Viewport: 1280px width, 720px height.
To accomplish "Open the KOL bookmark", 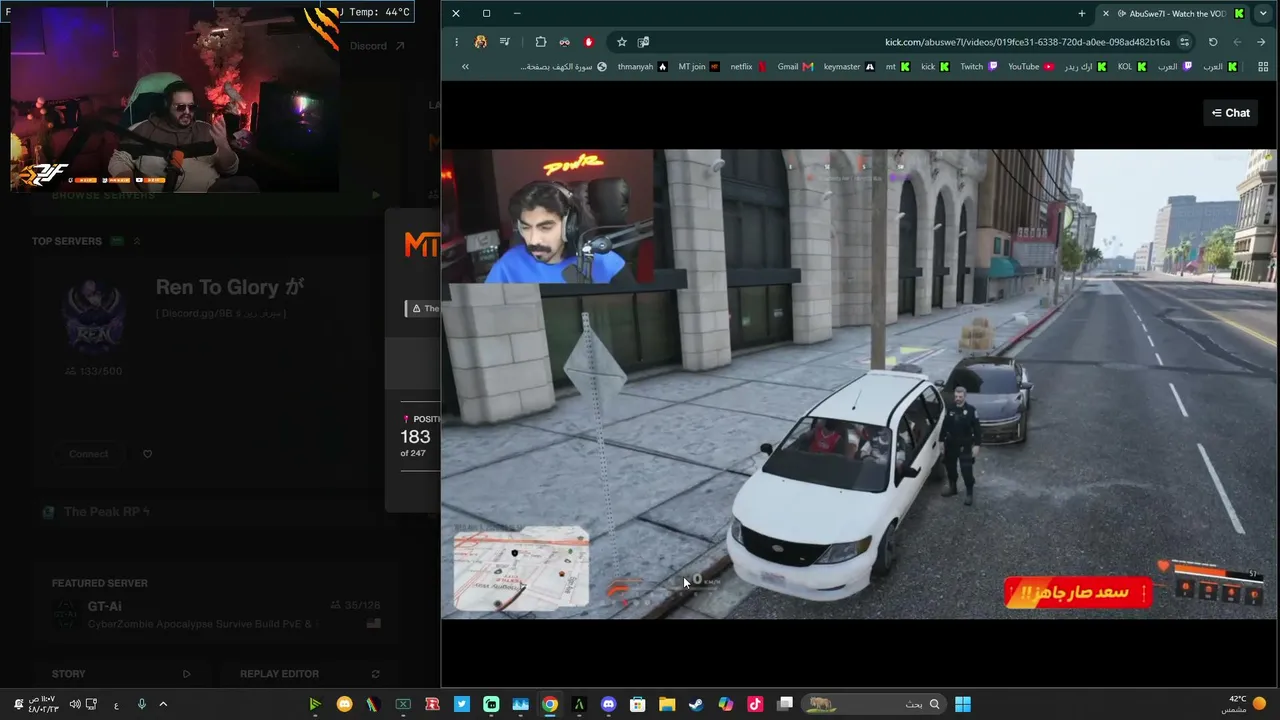I will pyautogui.click(x=1131, y=67).
